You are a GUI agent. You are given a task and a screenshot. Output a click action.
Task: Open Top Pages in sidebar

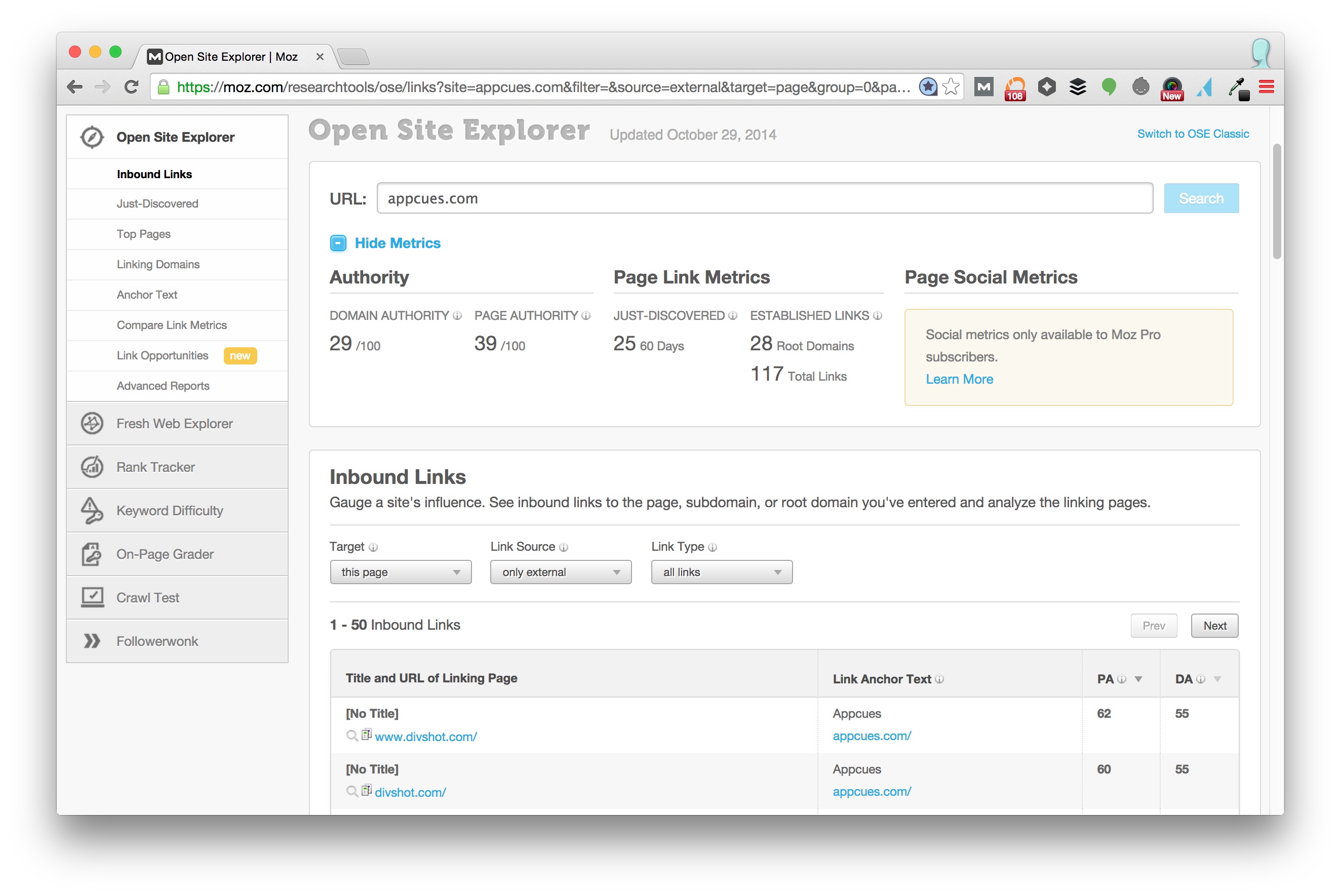143,234
